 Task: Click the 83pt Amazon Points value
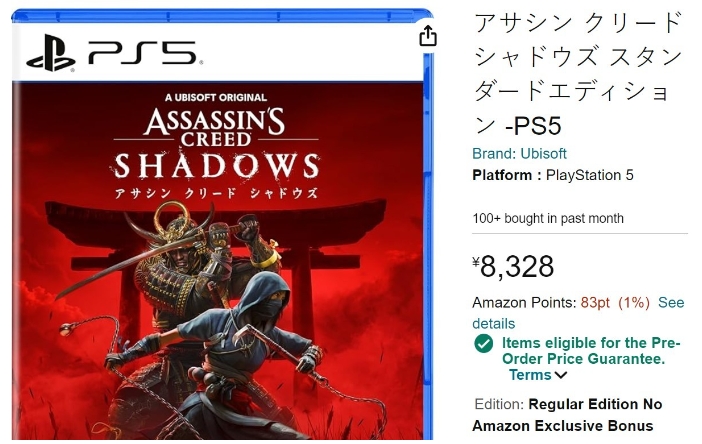click(x=595, y=303)
